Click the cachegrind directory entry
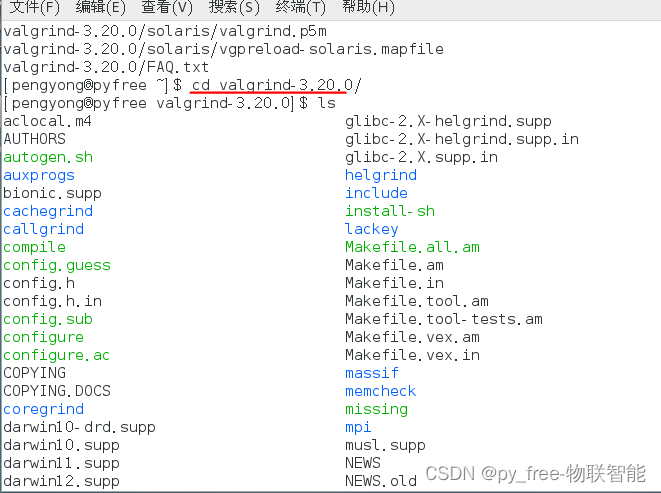 pos(48,211)
